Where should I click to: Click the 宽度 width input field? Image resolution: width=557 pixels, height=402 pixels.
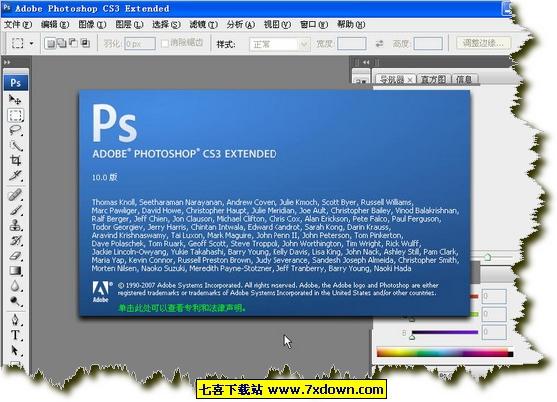[352, 44]
